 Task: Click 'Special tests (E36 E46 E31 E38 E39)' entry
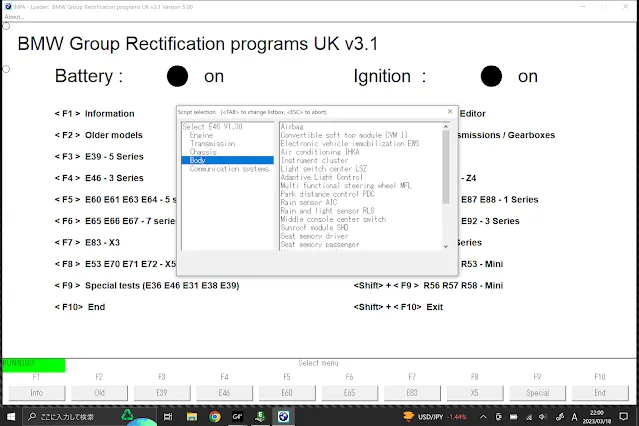(x=162, y=286)
